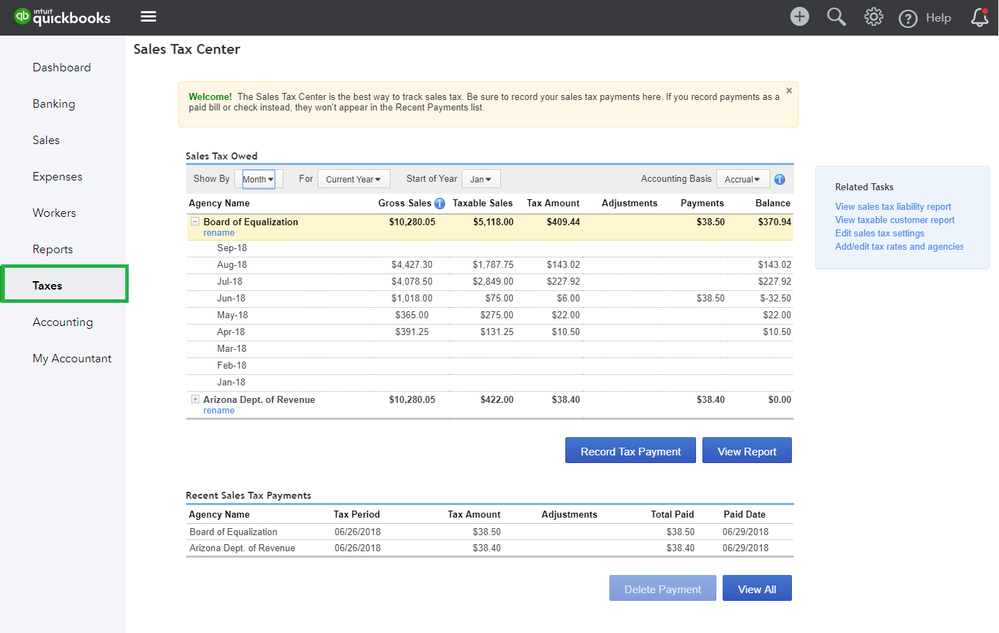Screen dimensions: 999x633
Task: Open the Show By Month dropdown
Action: [x=259, y=180]
